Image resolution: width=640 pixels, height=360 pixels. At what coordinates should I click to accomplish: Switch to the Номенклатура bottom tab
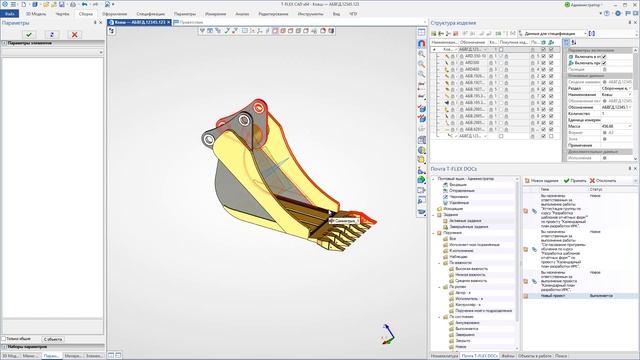(x=444, y=356)
